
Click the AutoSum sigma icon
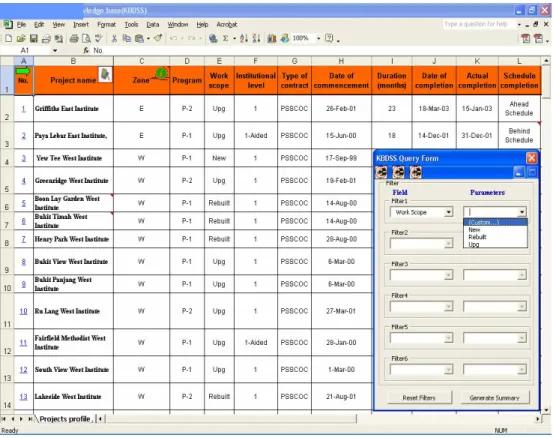click(x=225, y=38)
